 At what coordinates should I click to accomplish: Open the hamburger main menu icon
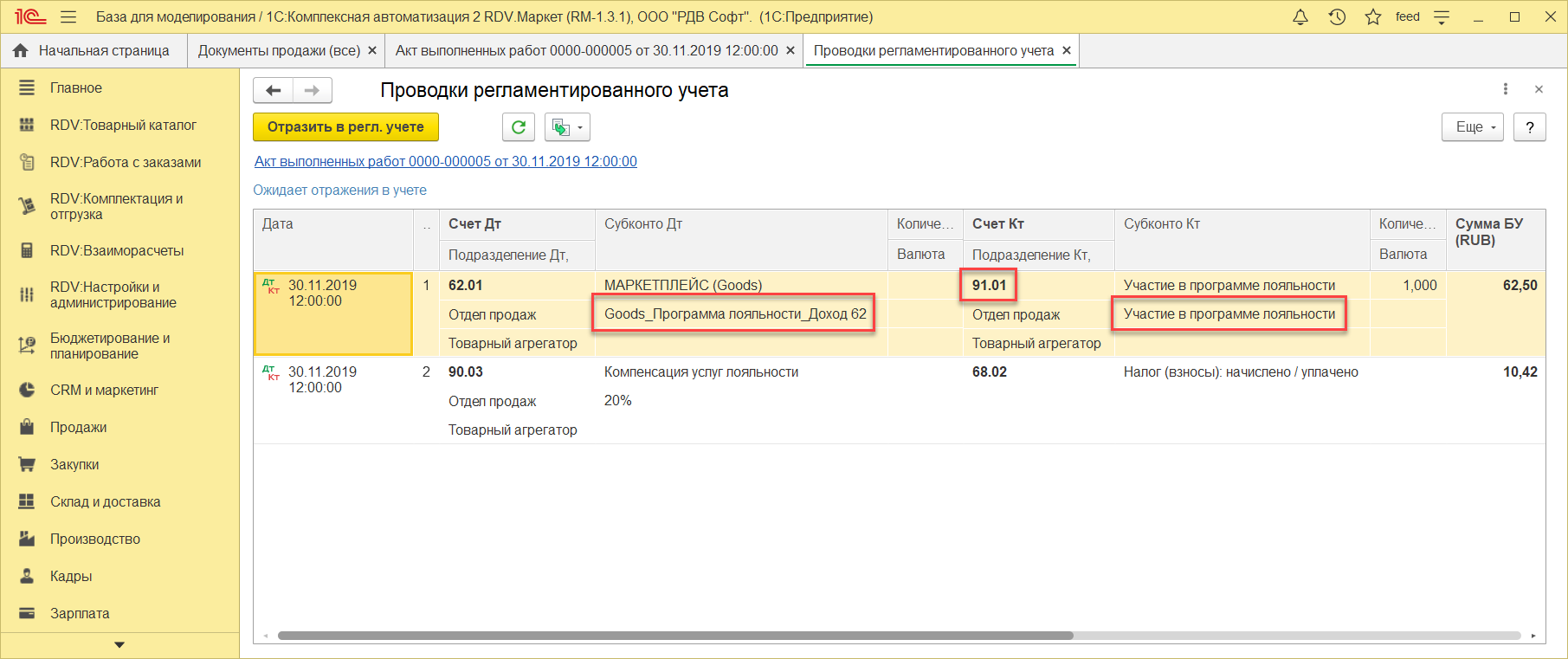coord(68,17)
